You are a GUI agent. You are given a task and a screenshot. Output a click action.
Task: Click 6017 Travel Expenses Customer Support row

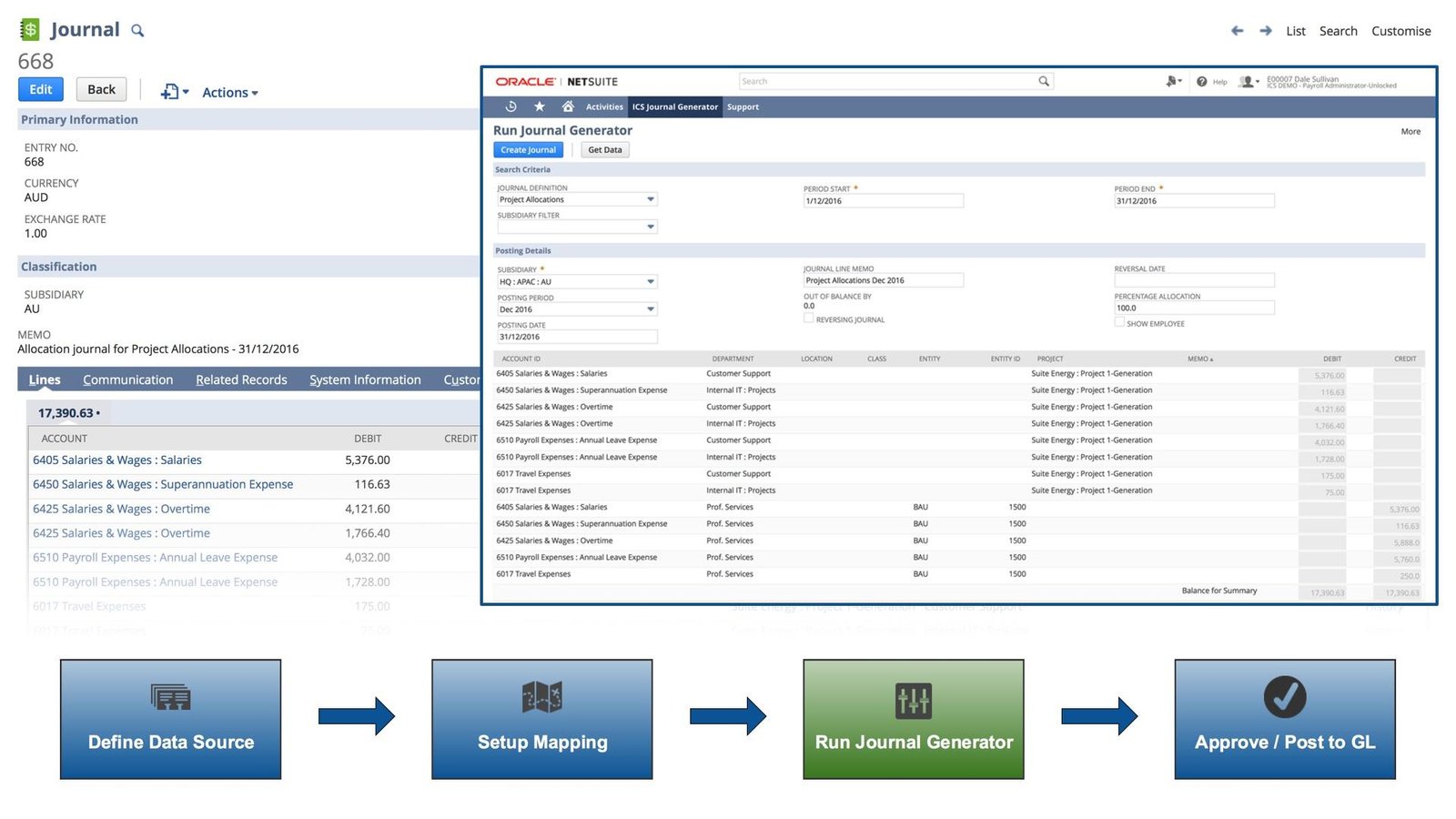pyautogui.click(x=959, y=474)
